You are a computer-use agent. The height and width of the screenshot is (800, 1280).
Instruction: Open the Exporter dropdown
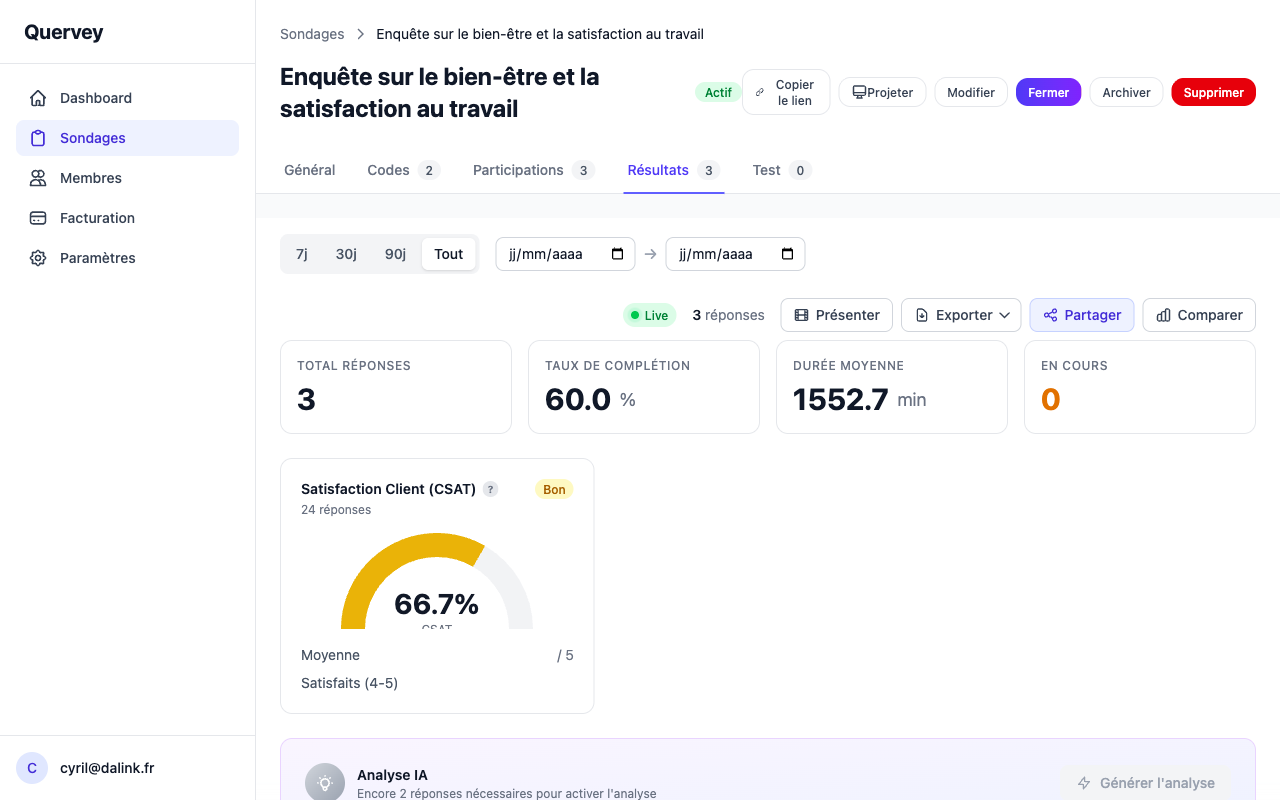tap(960, 315)
